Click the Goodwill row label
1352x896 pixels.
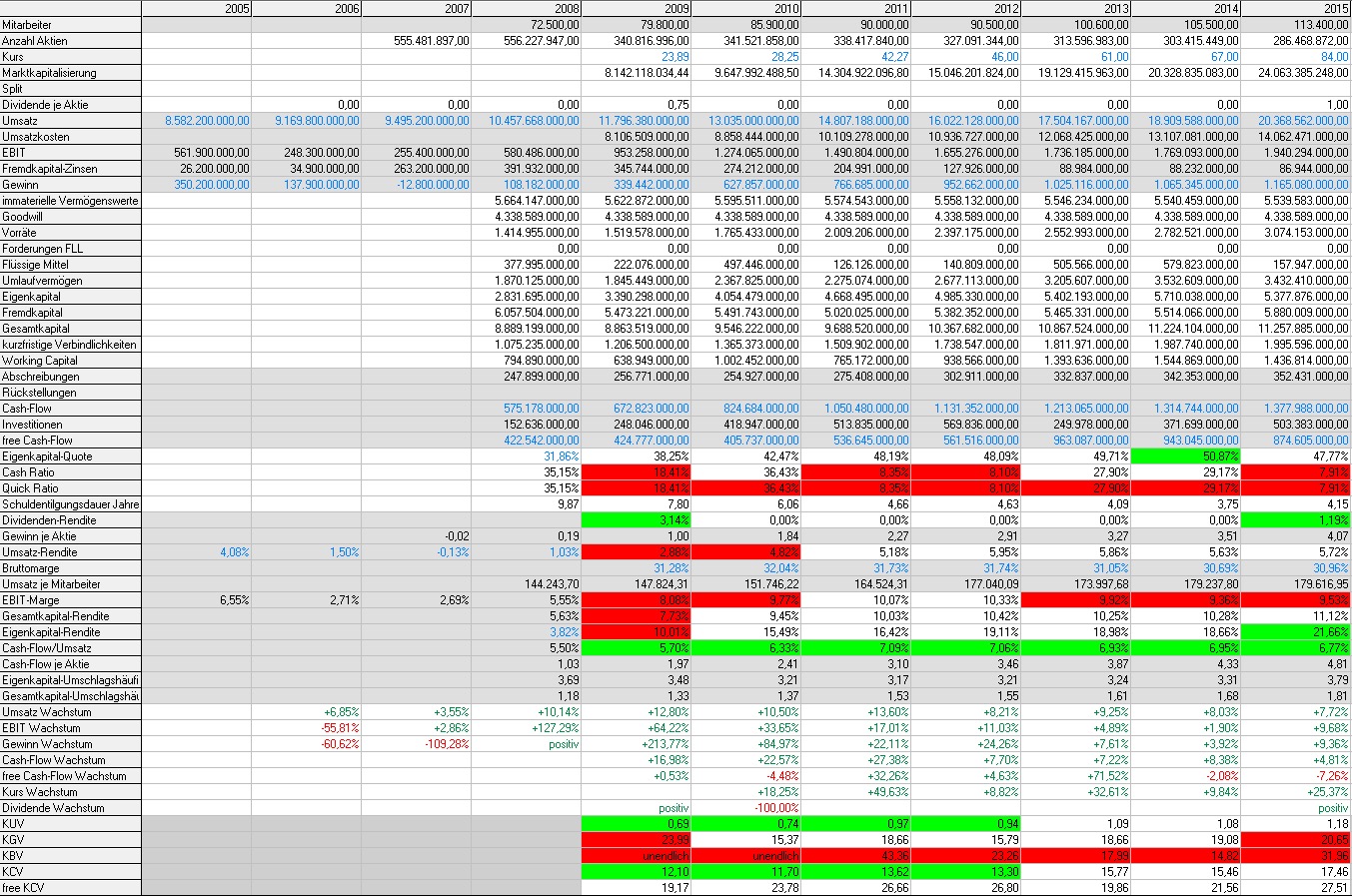[x=71, y=216]
